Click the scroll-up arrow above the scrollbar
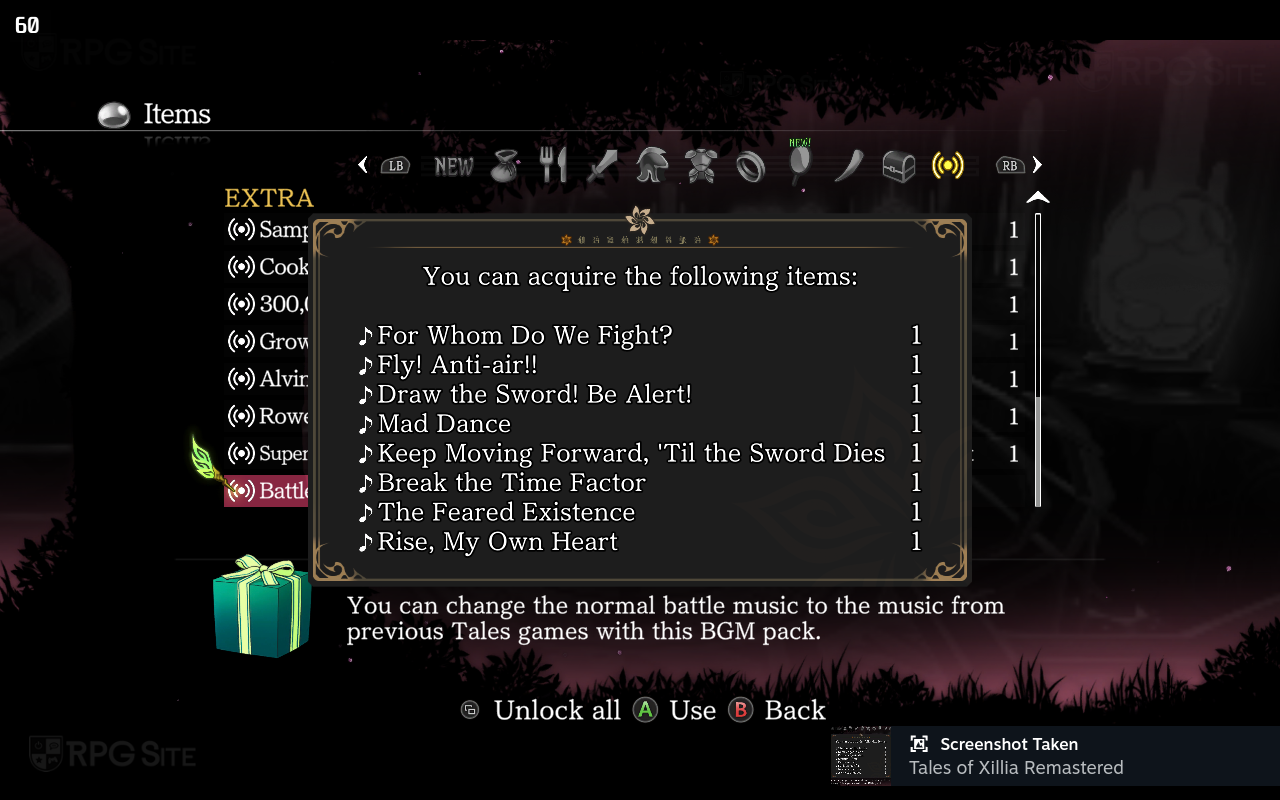Screen dimensions: 1280x800 click(1038, 198)
